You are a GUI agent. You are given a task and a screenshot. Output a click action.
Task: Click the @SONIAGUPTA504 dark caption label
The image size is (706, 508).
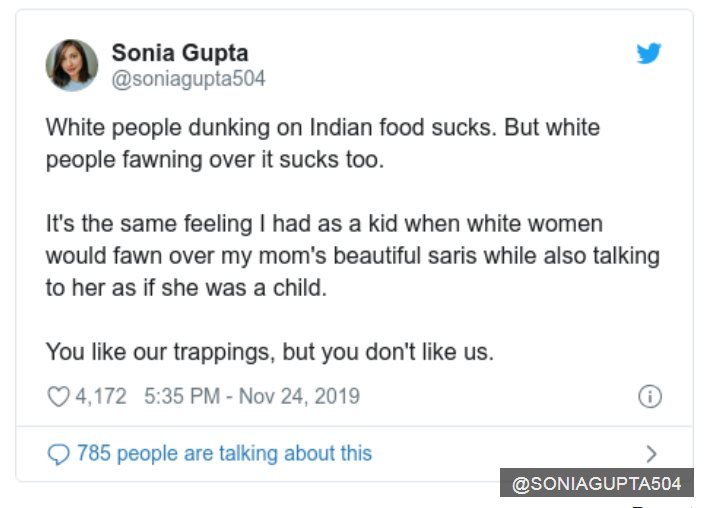[596, 484]
